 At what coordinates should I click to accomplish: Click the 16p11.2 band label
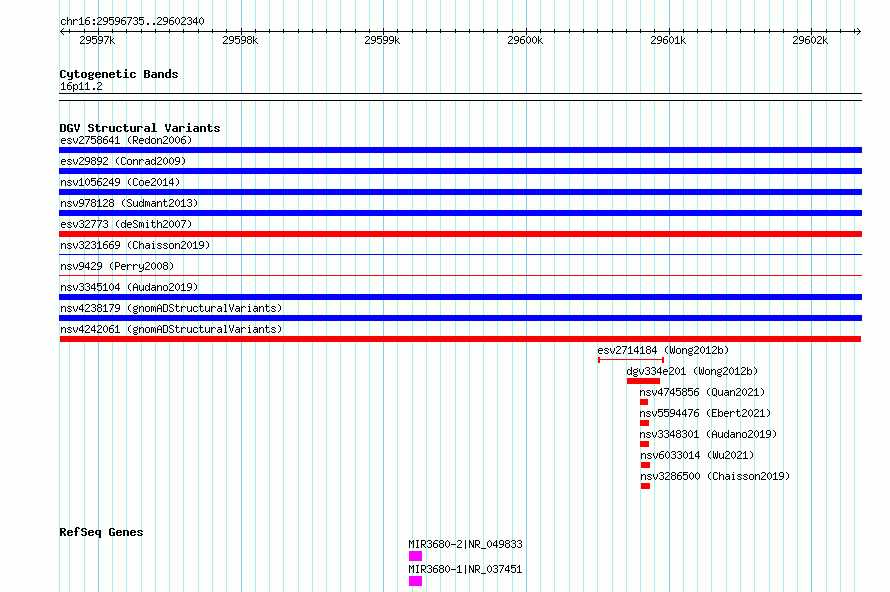[81, 87]
